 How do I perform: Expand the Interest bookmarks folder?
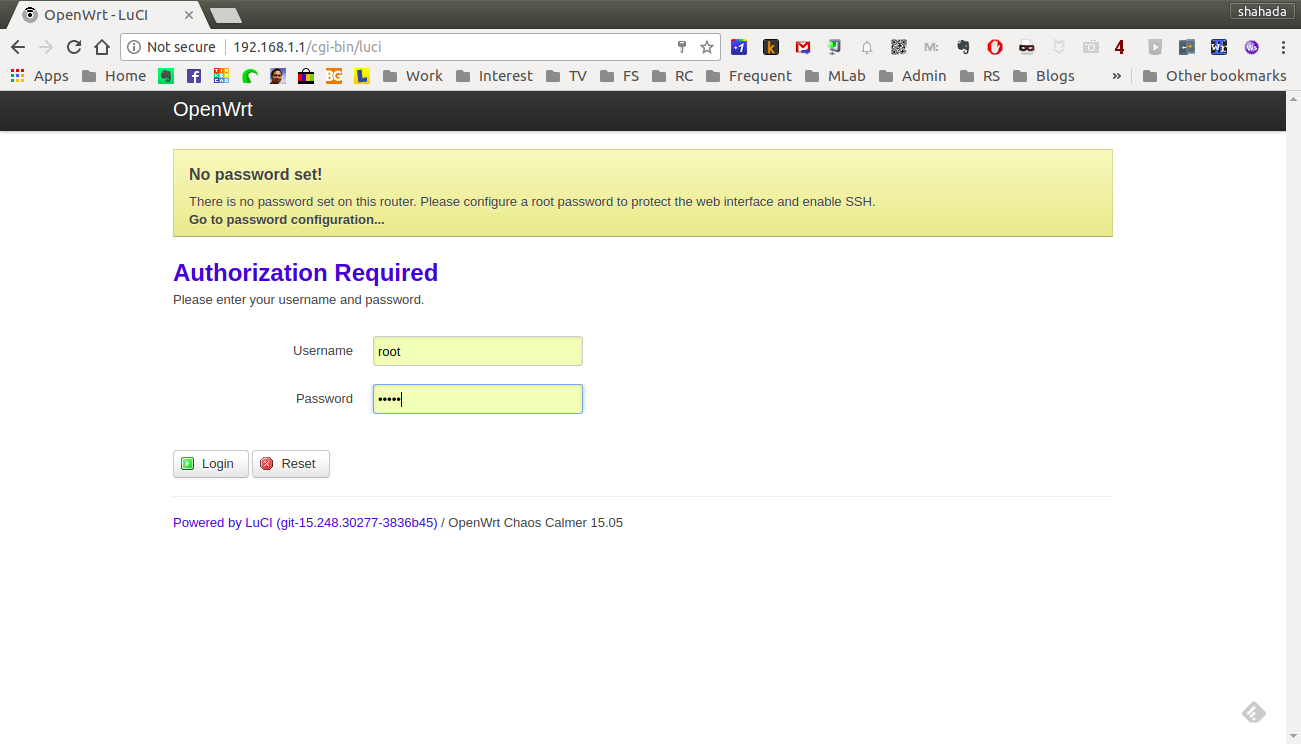(x=494, y=76)
